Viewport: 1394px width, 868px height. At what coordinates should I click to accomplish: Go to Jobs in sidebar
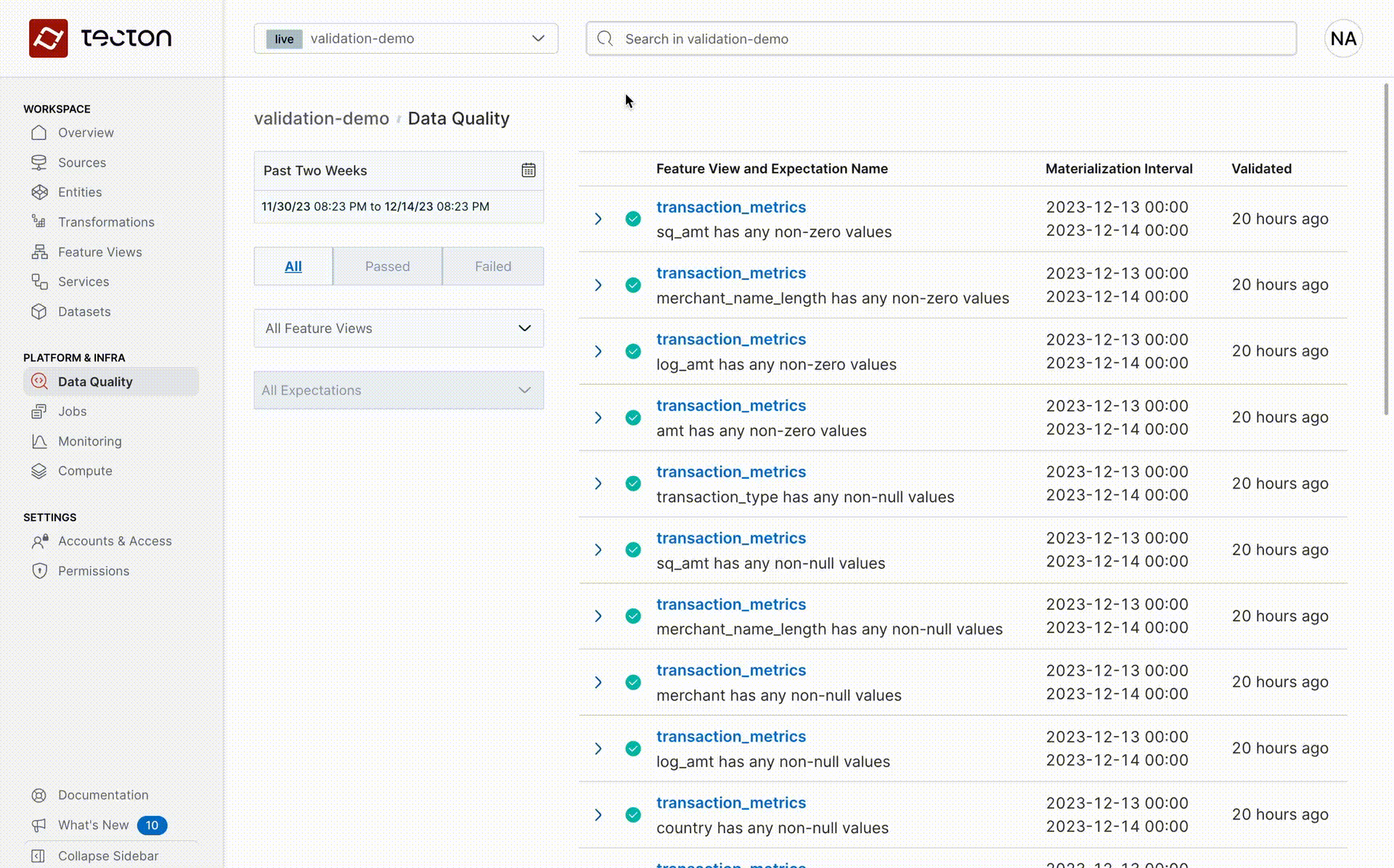[72, 412]
